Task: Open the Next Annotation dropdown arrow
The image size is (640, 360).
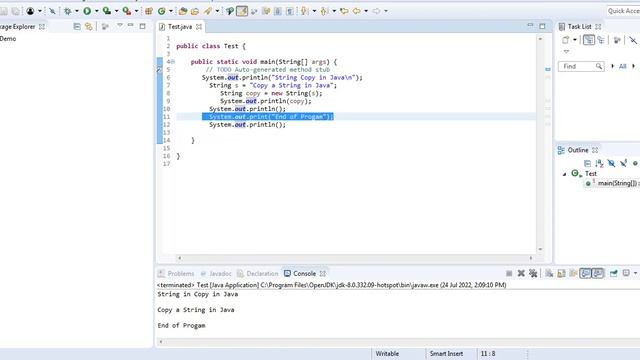Action: 314,11
